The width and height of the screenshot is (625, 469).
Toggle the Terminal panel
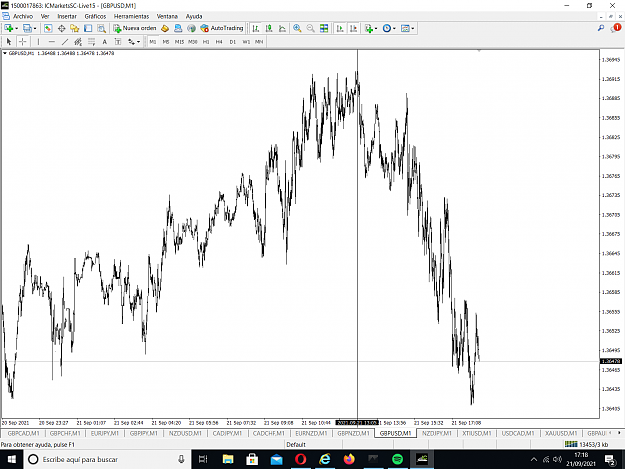tap(88, 28)
